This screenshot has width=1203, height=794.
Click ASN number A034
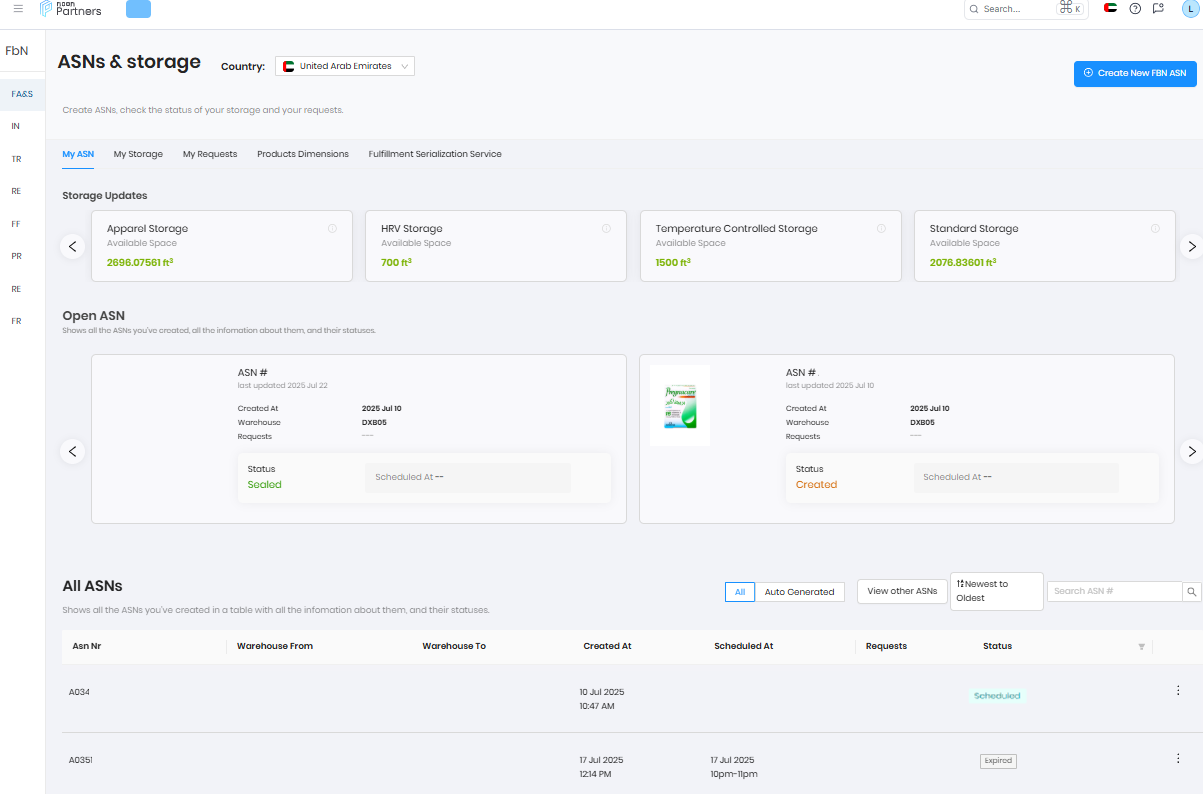pos(79,692)
